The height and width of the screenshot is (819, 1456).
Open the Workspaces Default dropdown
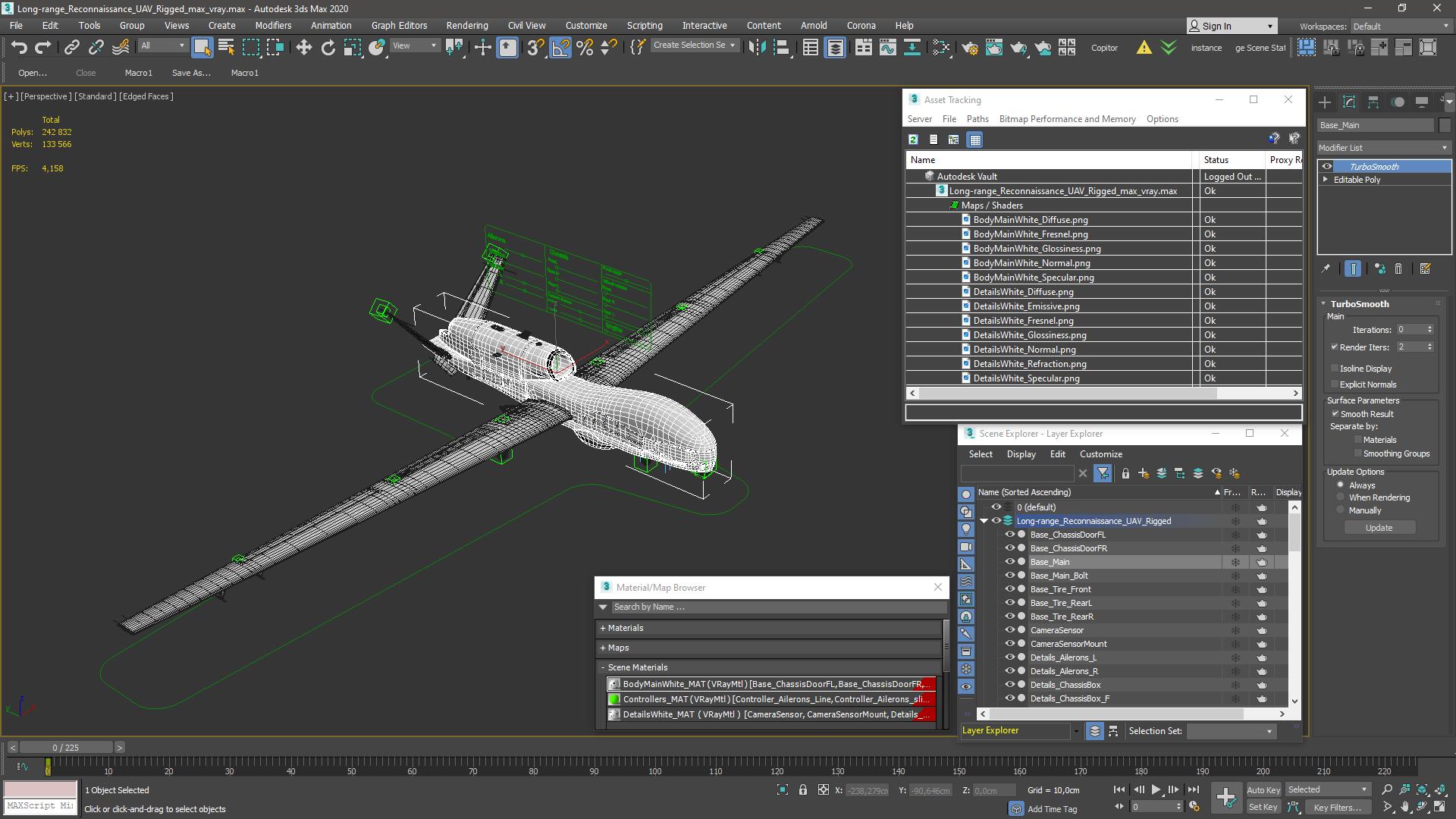(x=1400, y=27)
